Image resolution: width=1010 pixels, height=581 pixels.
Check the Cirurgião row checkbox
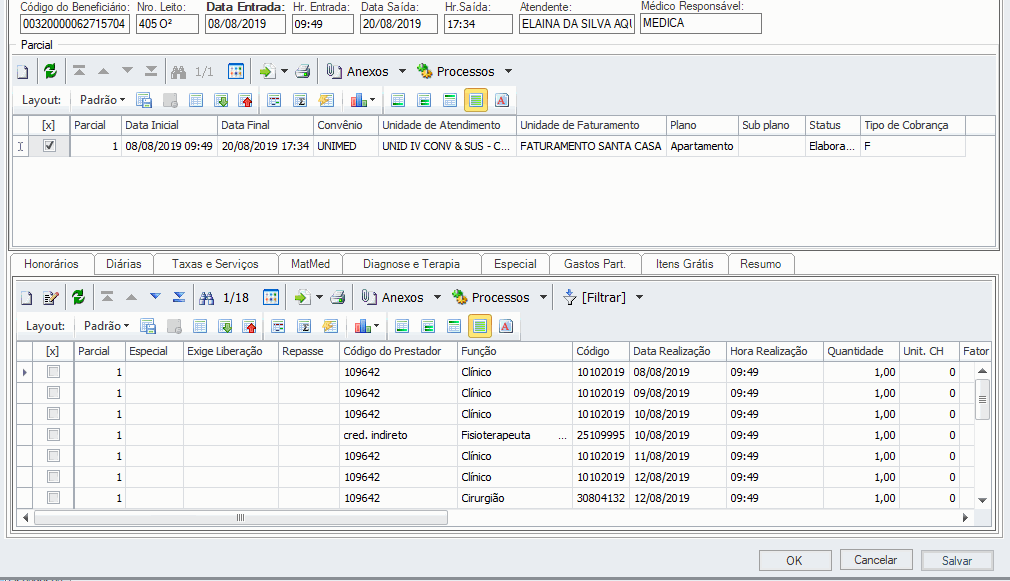tap(53, 498)
